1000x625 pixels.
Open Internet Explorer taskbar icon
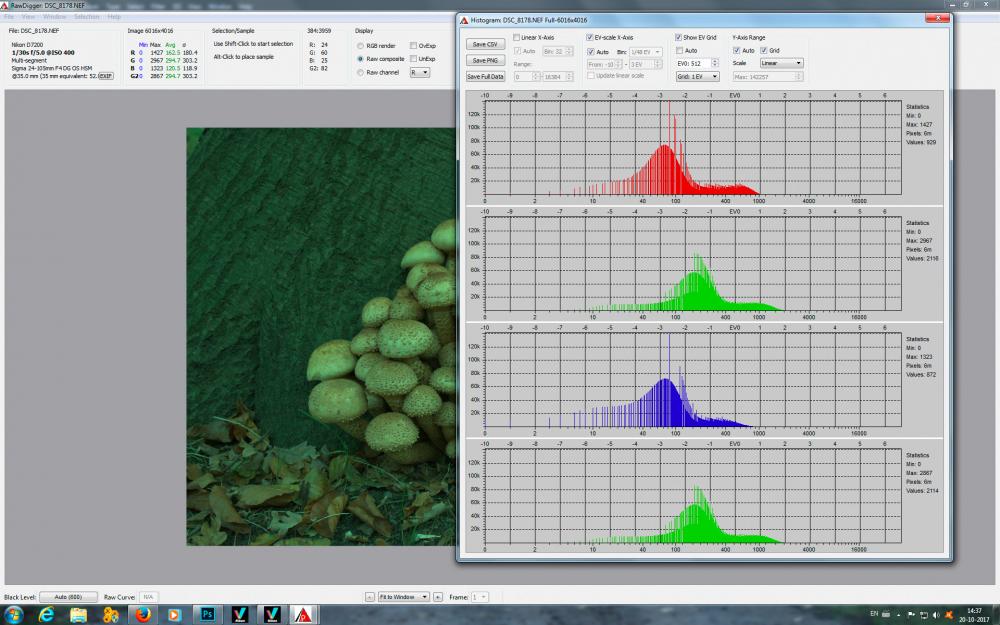coord(46,615)
